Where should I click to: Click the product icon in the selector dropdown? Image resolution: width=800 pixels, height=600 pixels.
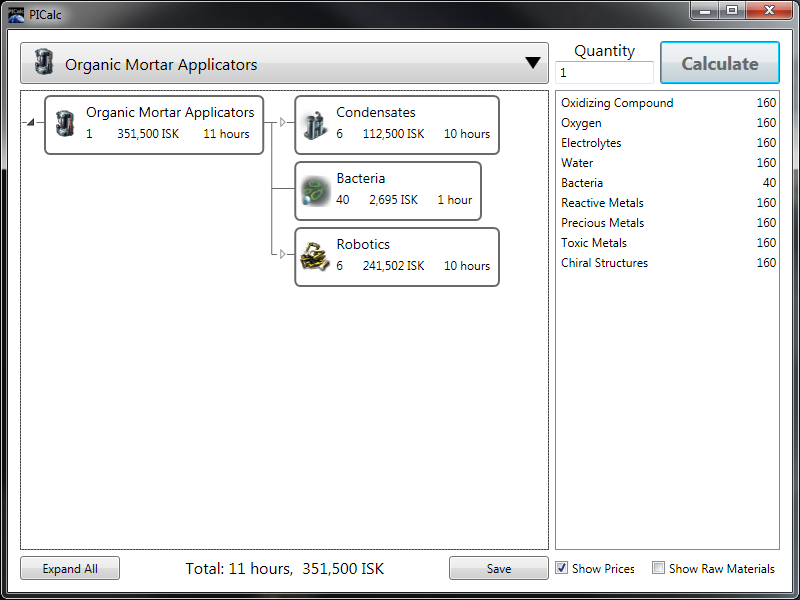tap(43, 63)
